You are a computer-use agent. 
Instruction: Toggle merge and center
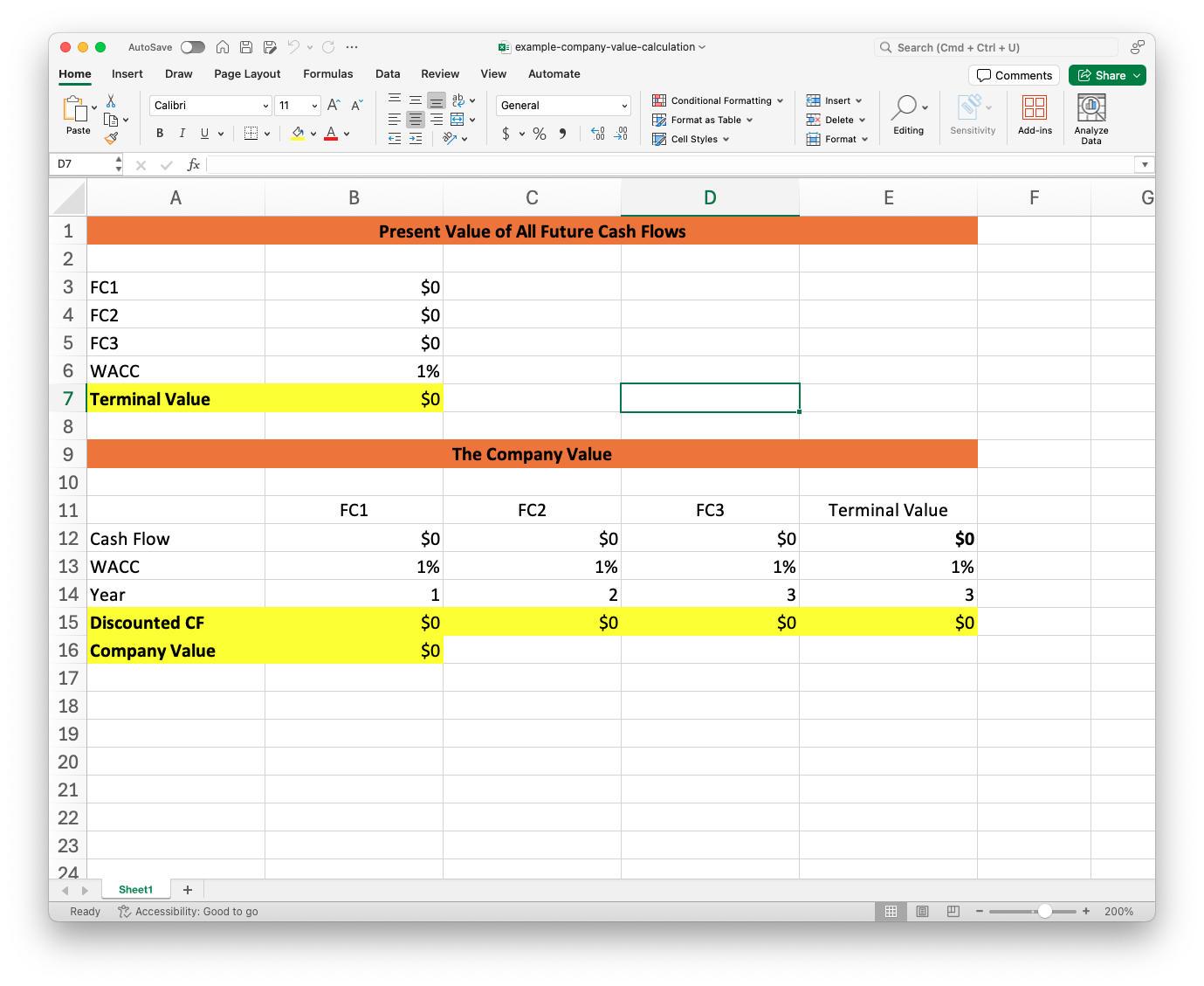pos(458,120)
